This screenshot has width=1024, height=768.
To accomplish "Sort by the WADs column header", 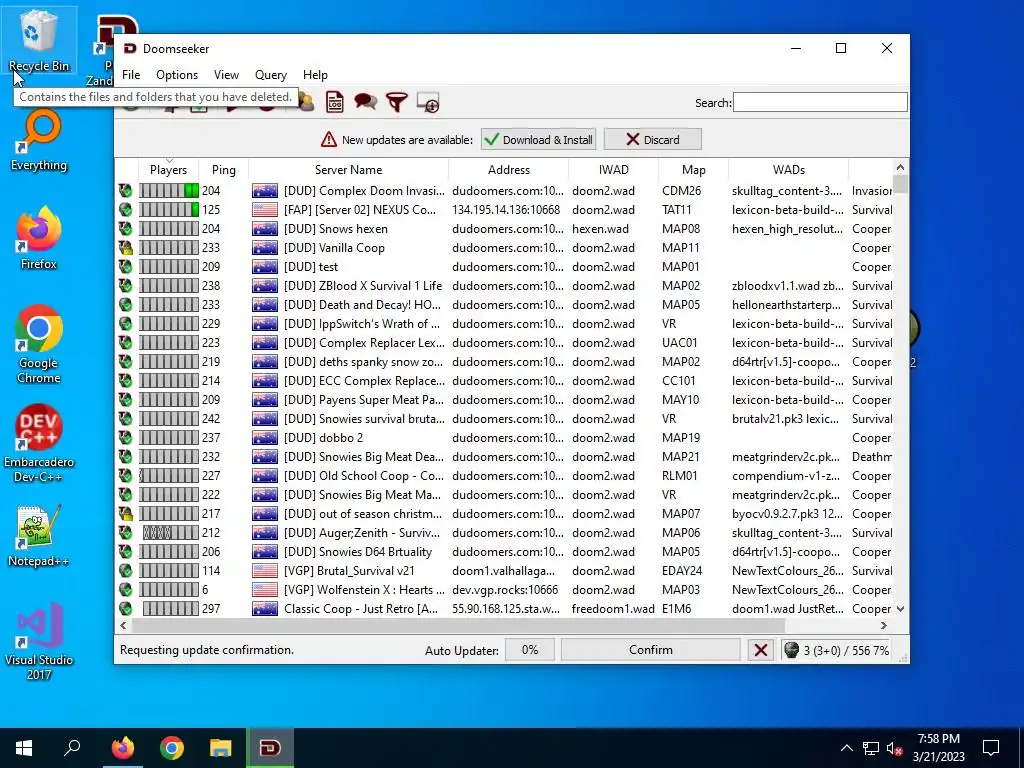I will [x=788, y=170].
